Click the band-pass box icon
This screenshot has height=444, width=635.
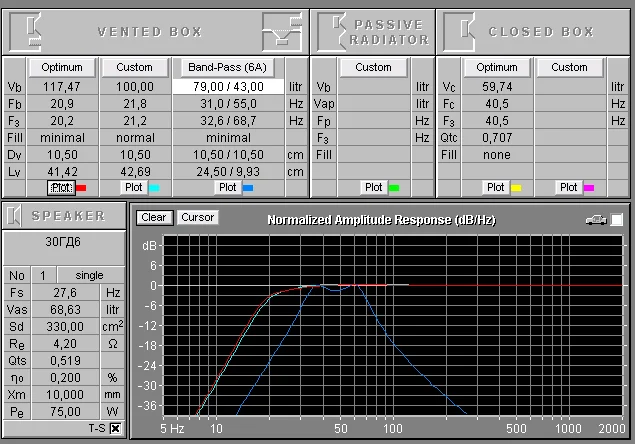click(281, 31)
